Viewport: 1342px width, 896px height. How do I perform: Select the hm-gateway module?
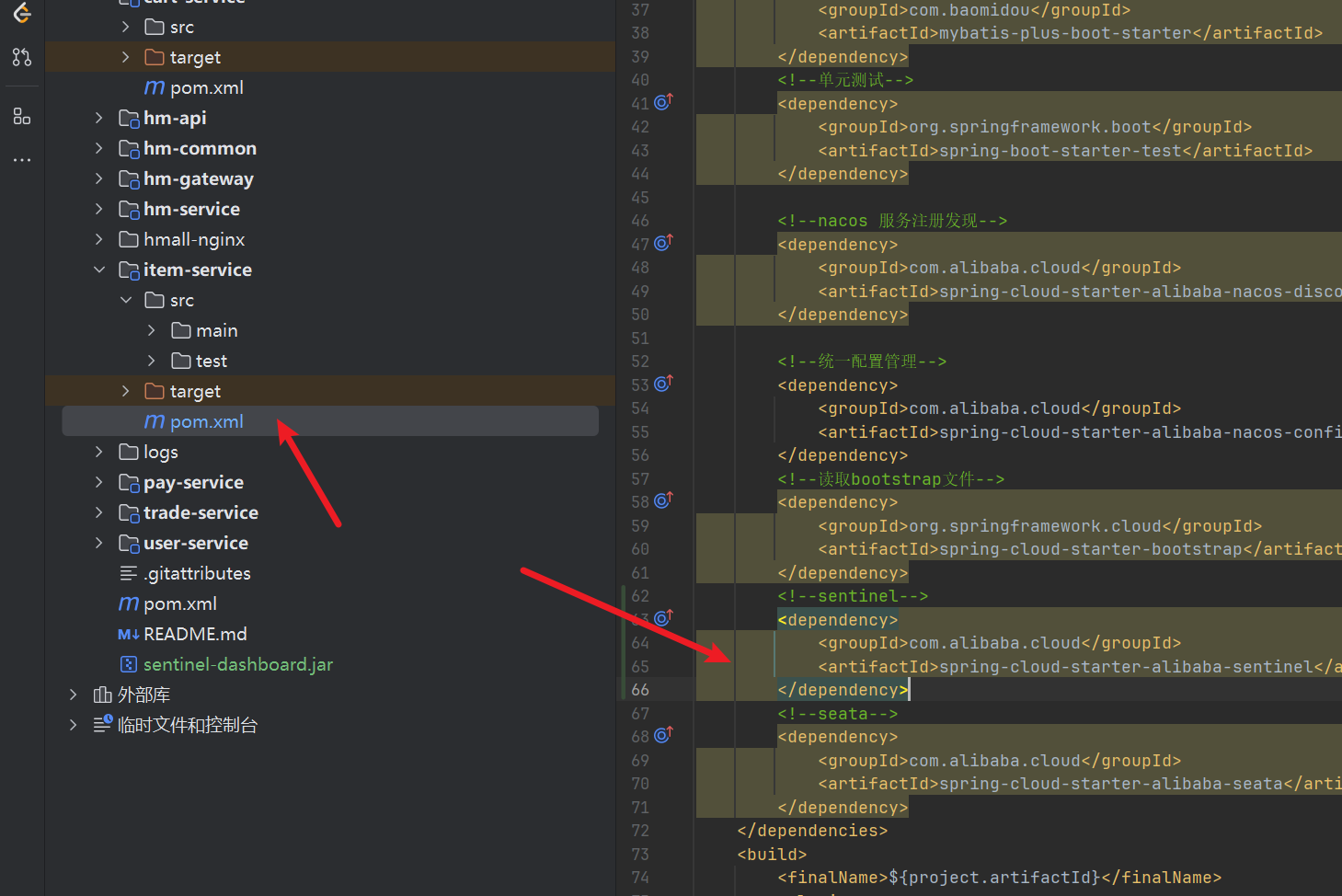coord(198,178)
